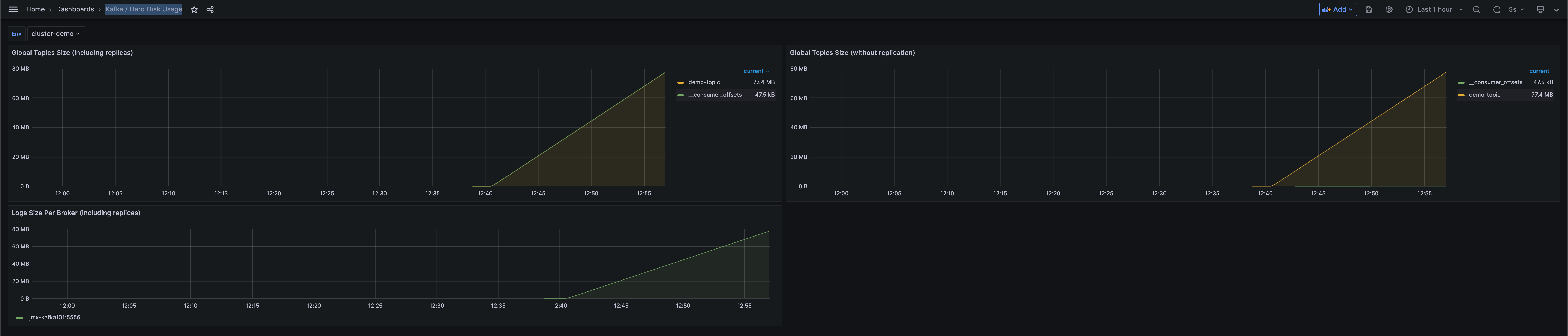Click yellow demo-topic color swatch in legend
The image size is (1568, 336).
point(681,82)
